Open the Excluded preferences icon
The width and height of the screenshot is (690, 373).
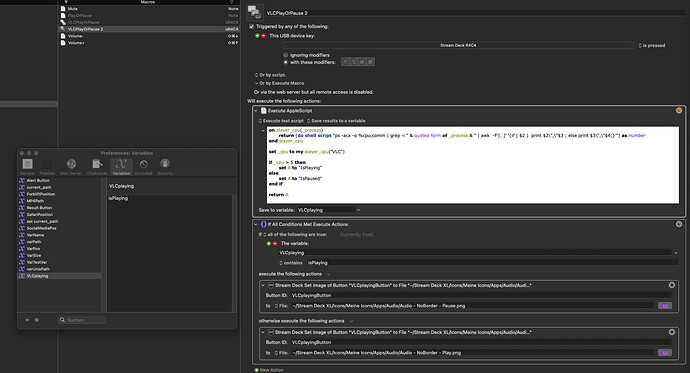143,167
